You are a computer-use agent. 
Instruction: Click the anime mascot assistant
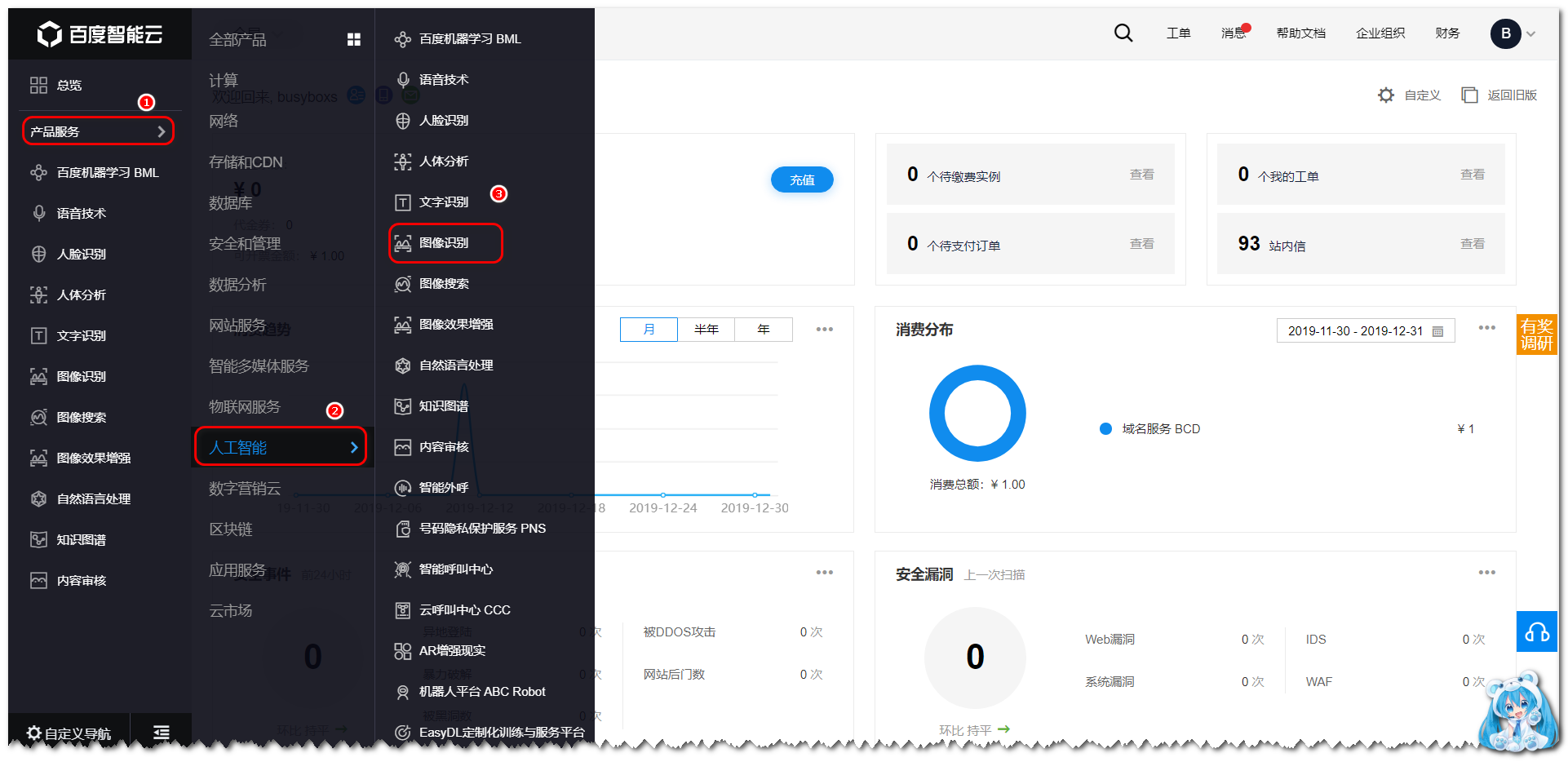pyautogui.click(x=1520, y=711)
